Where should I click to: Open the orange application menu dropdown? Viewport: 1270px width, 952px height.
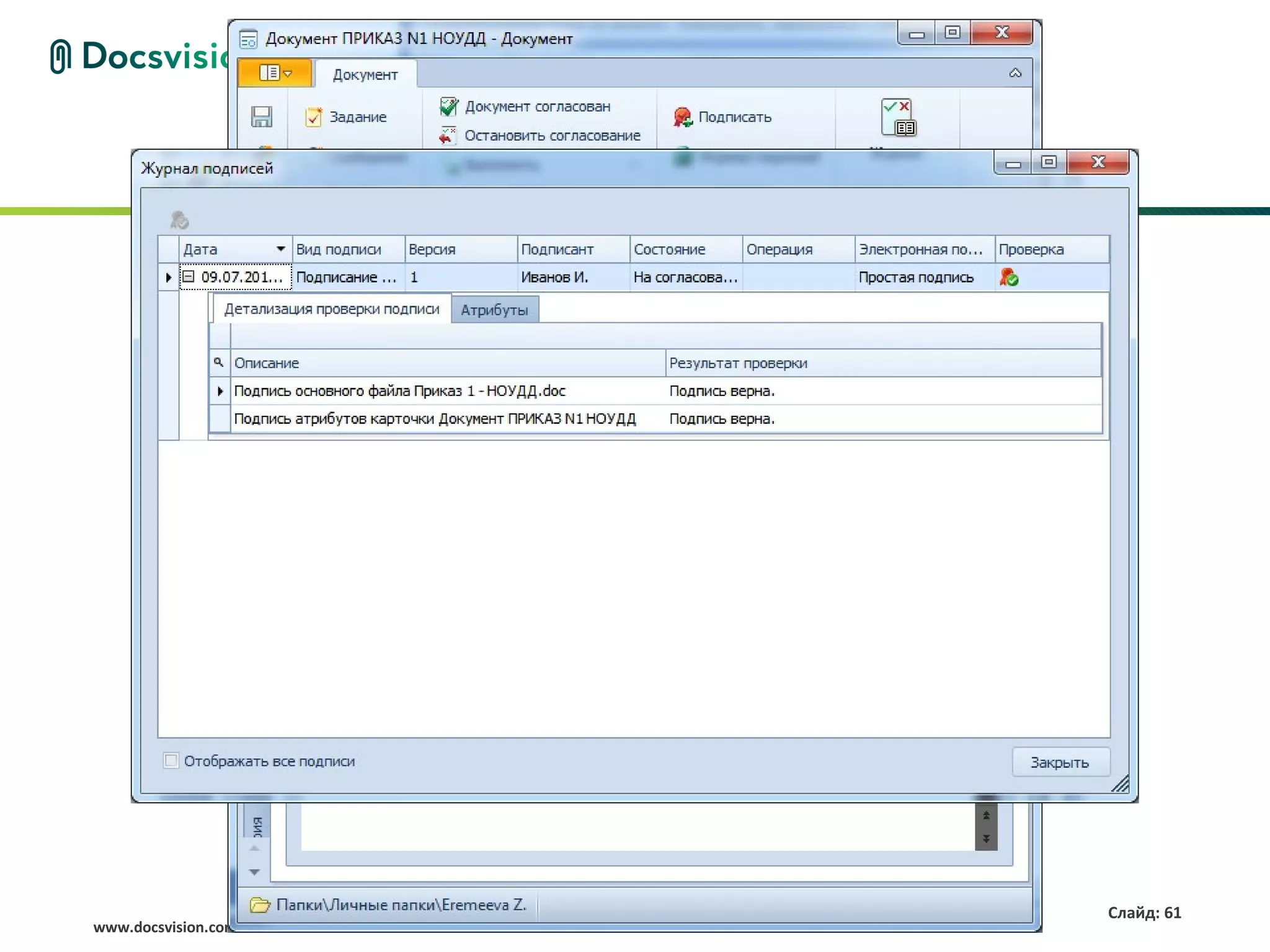pos(275,73)
